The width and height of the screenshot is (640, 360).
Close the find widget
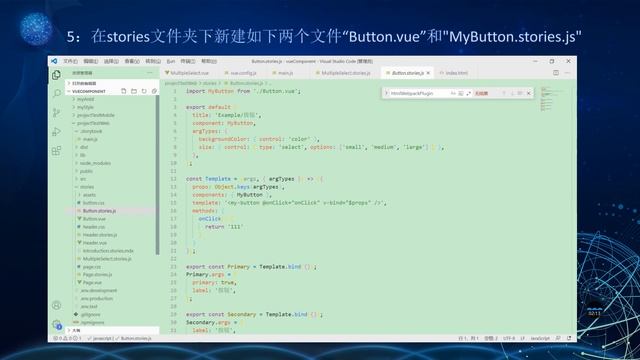coord(529,93)
